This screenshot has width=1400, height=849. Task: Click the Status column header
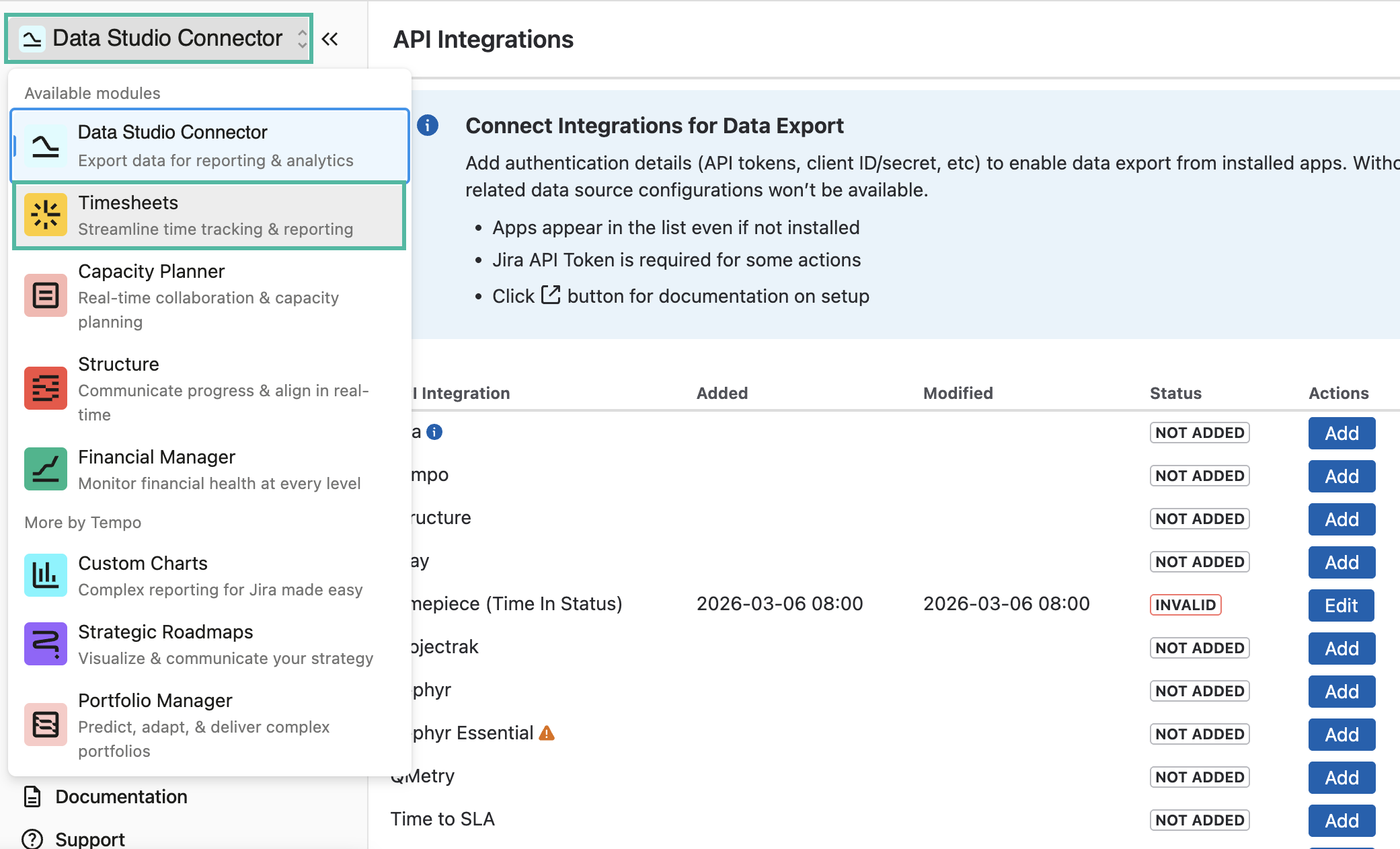pyautogui.click(x=1175, y=393)
